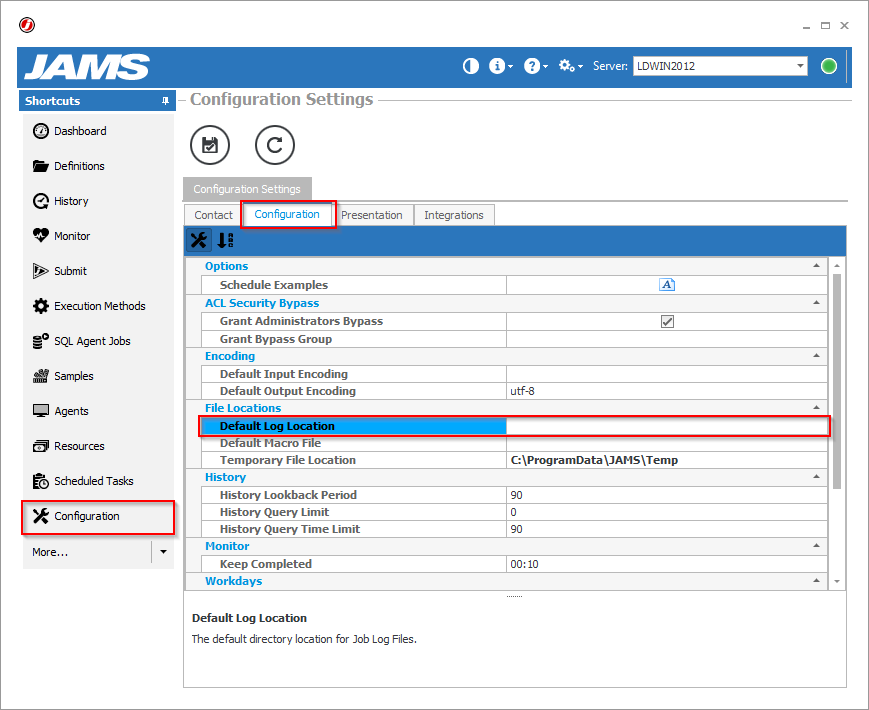Click the Schedule Examples font icon
Image resolution: width=869 pixels, height=710 pixels.
(667, 285)
